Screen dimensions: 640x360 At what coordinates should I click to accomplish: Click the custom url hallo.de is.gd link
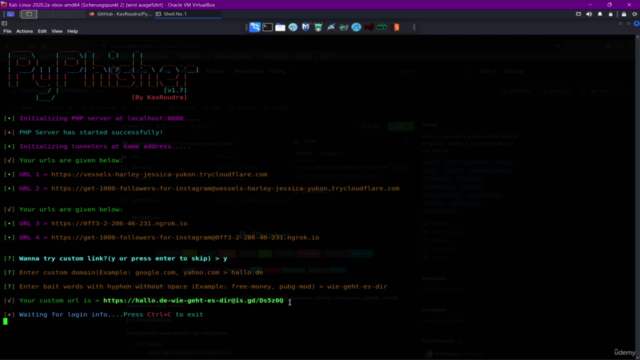193,300
